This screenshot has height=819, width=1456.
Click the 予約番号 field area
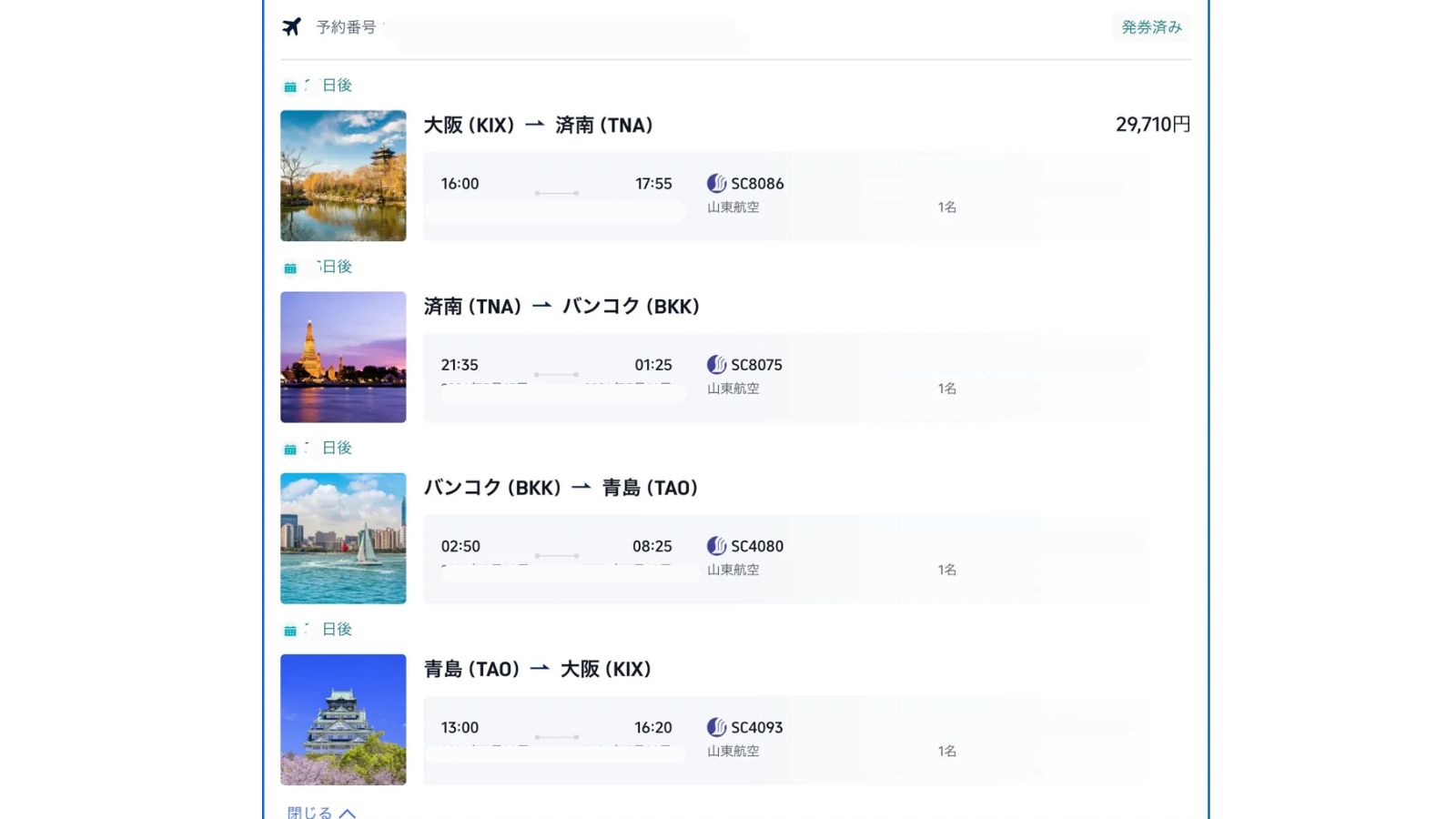[x=348, y=28]
